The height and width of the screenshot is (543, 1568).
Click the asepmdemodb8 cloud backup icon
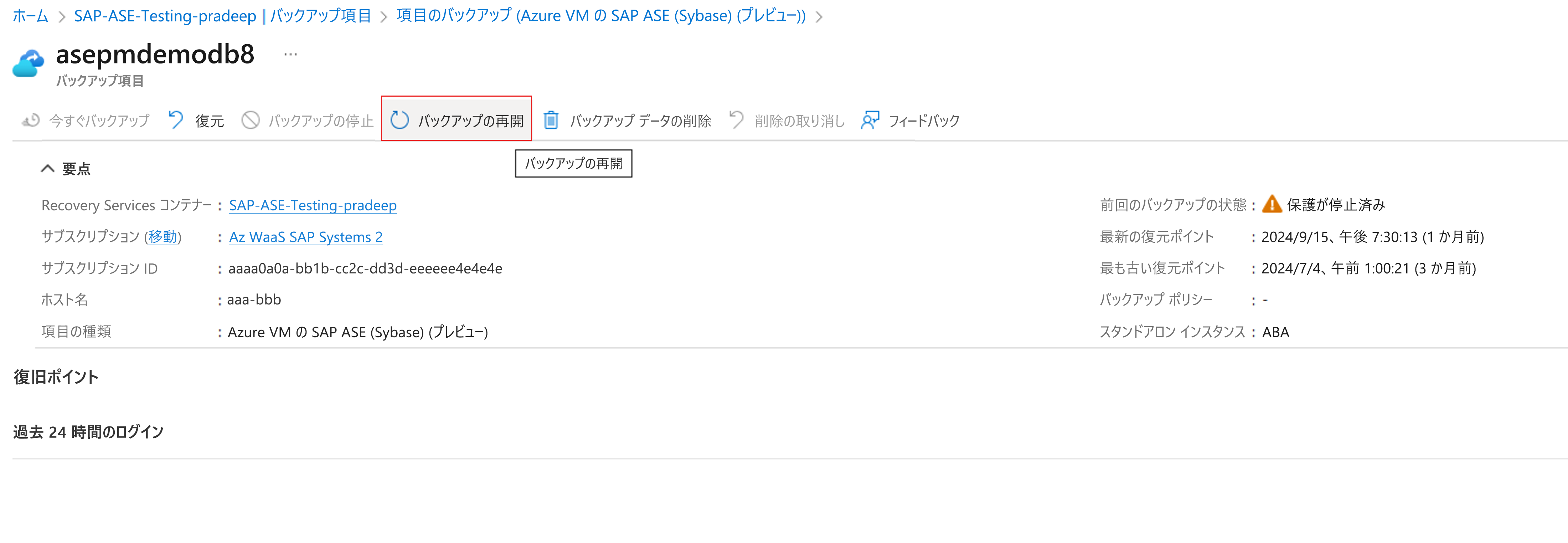[28, 63]
